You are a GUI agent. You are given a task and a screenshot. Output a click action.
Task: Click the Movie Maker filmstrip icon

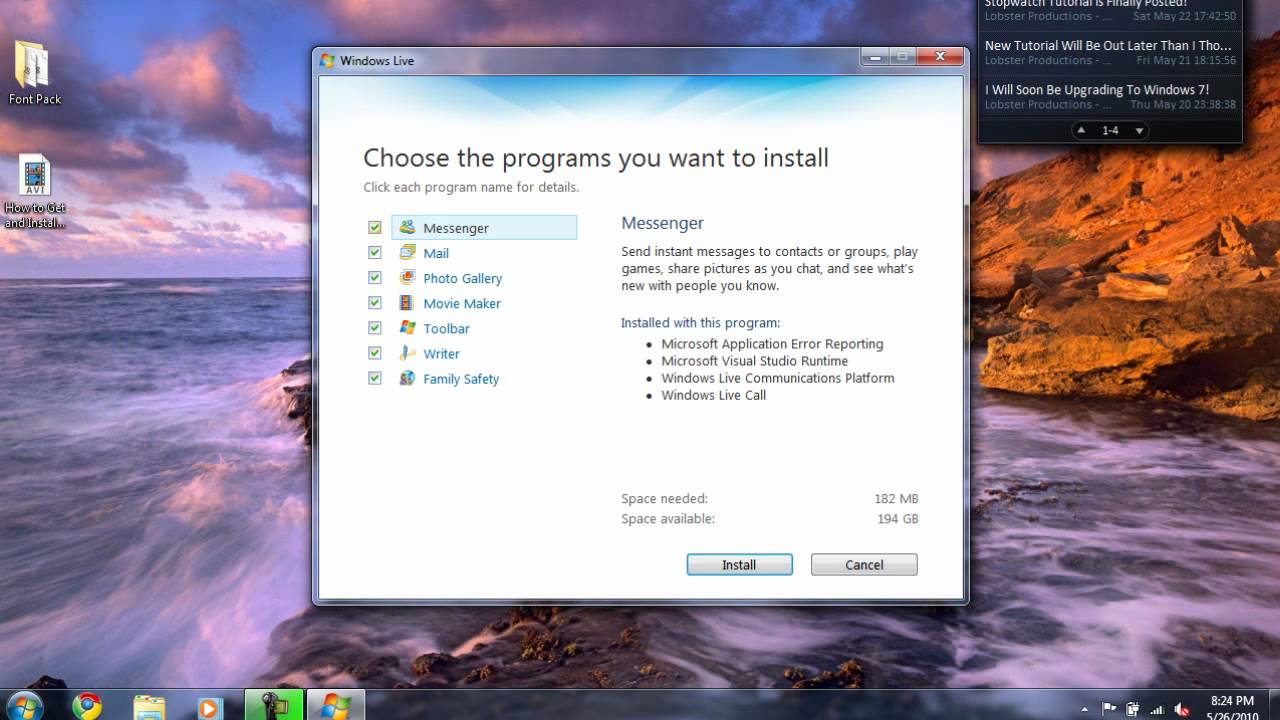tap(407, 302)
